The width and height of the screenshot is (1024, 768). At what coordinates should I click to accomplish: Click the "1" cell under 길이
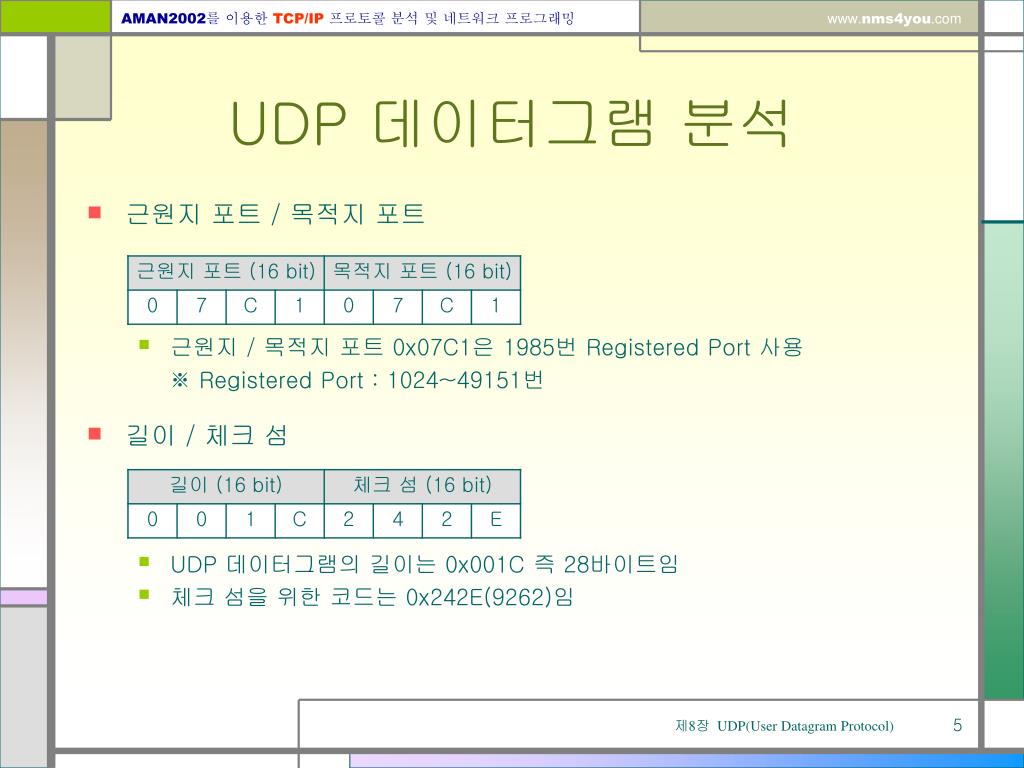click(x=250, y=520)
